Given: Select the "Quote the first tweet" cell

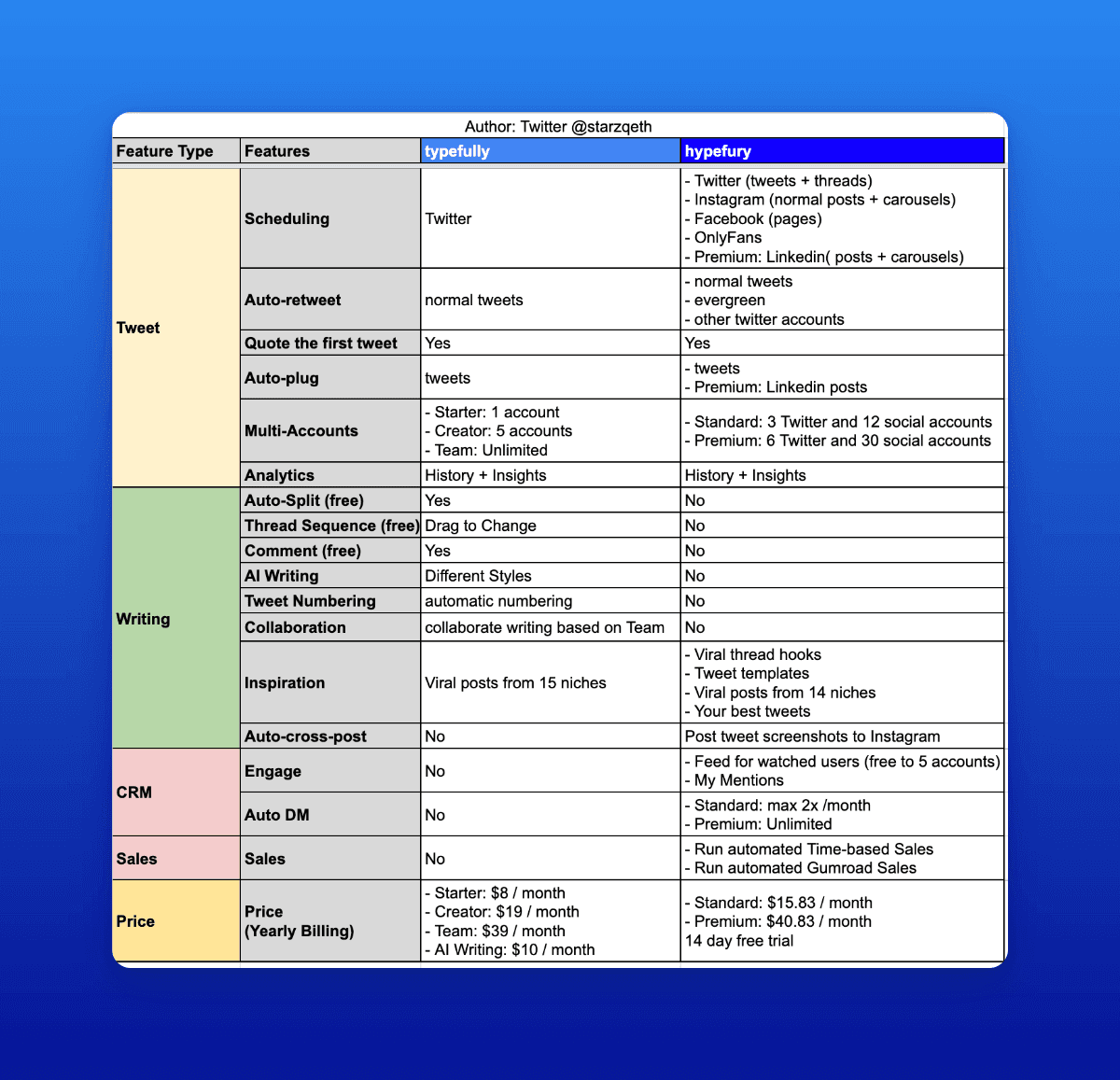Looking at the screenshot, I should [x=330, y=343].
